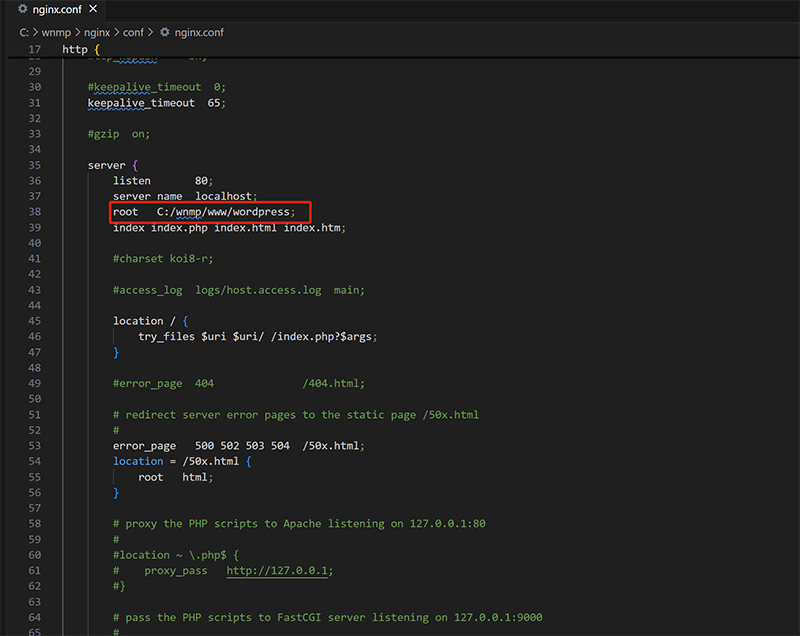Click '#charset koi8-r;' comment
800x636 pixels.
click(x=163, y=259)
